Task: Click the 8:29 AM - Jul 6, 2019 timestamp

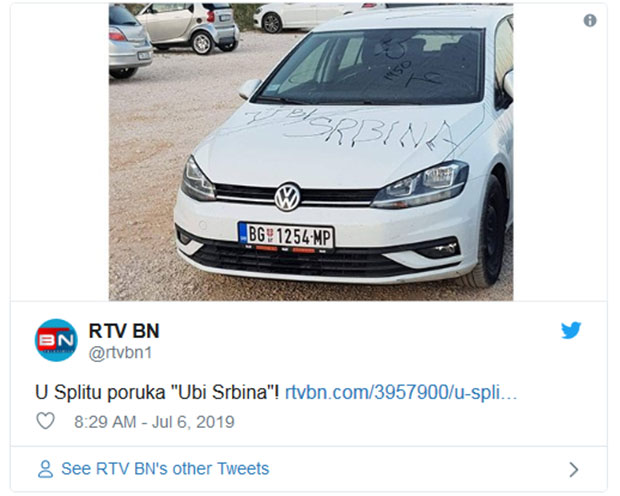Action: [154, 422]
